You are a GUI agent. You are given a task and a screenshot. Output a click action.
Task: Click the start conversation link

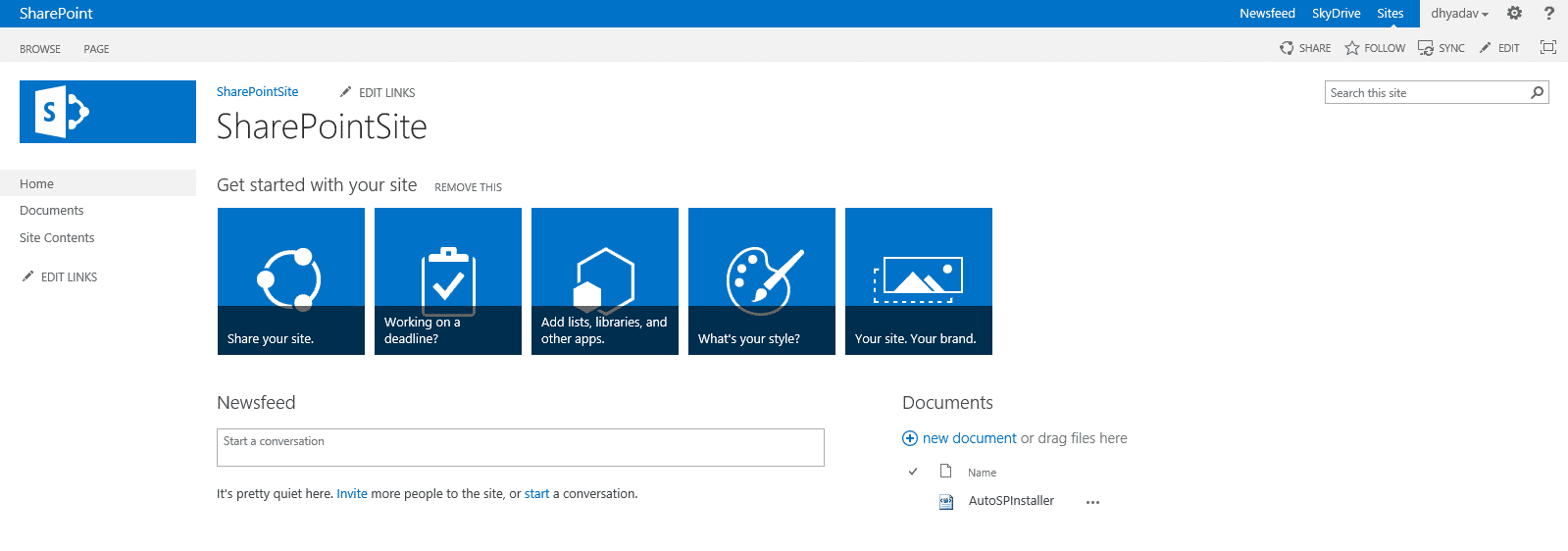pyautogui.click(x=536, y=494)
